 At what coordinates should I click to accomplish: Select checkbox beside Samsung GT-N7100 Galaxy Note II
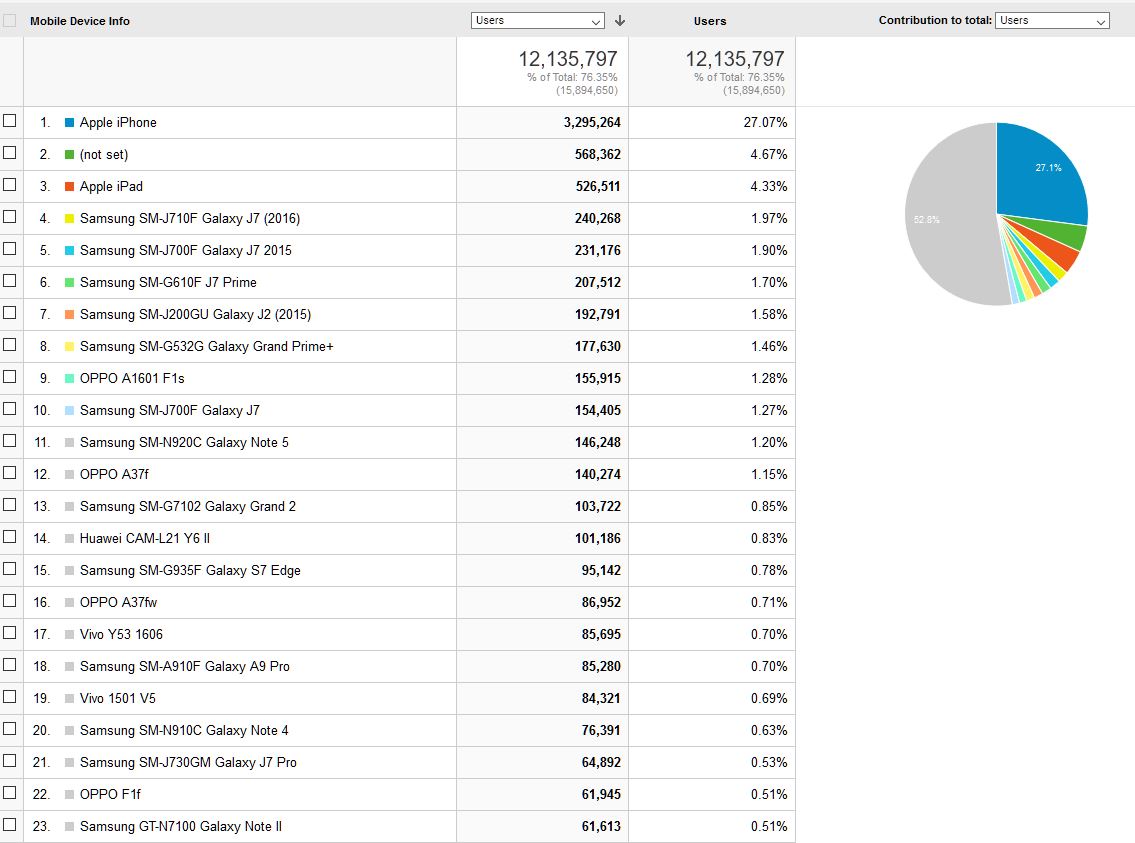click(x=9, y=824)
